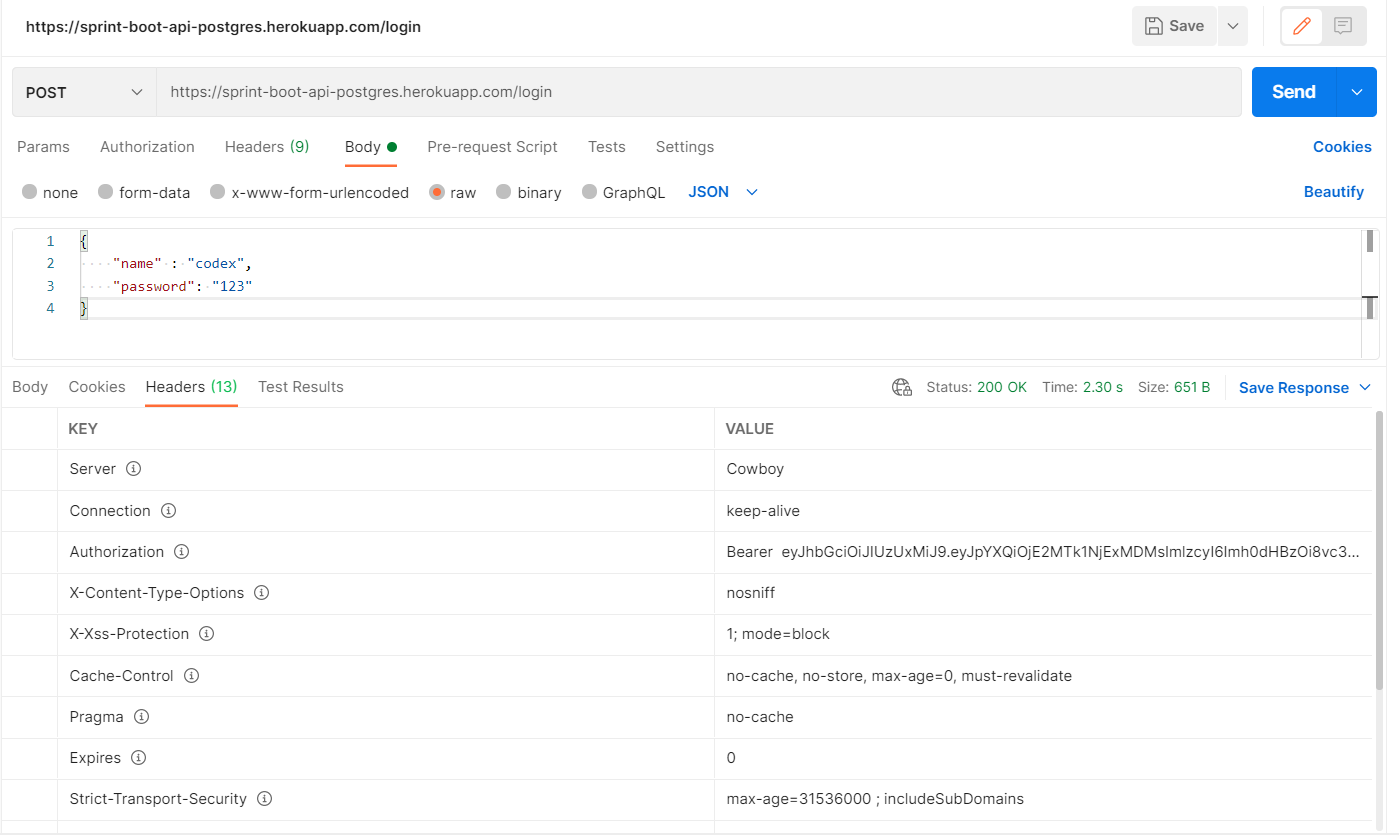Image resolution: width=1399 pixels, height=839 pixels.
Task: Click the Send button
Action: (x=1293, y=92)
